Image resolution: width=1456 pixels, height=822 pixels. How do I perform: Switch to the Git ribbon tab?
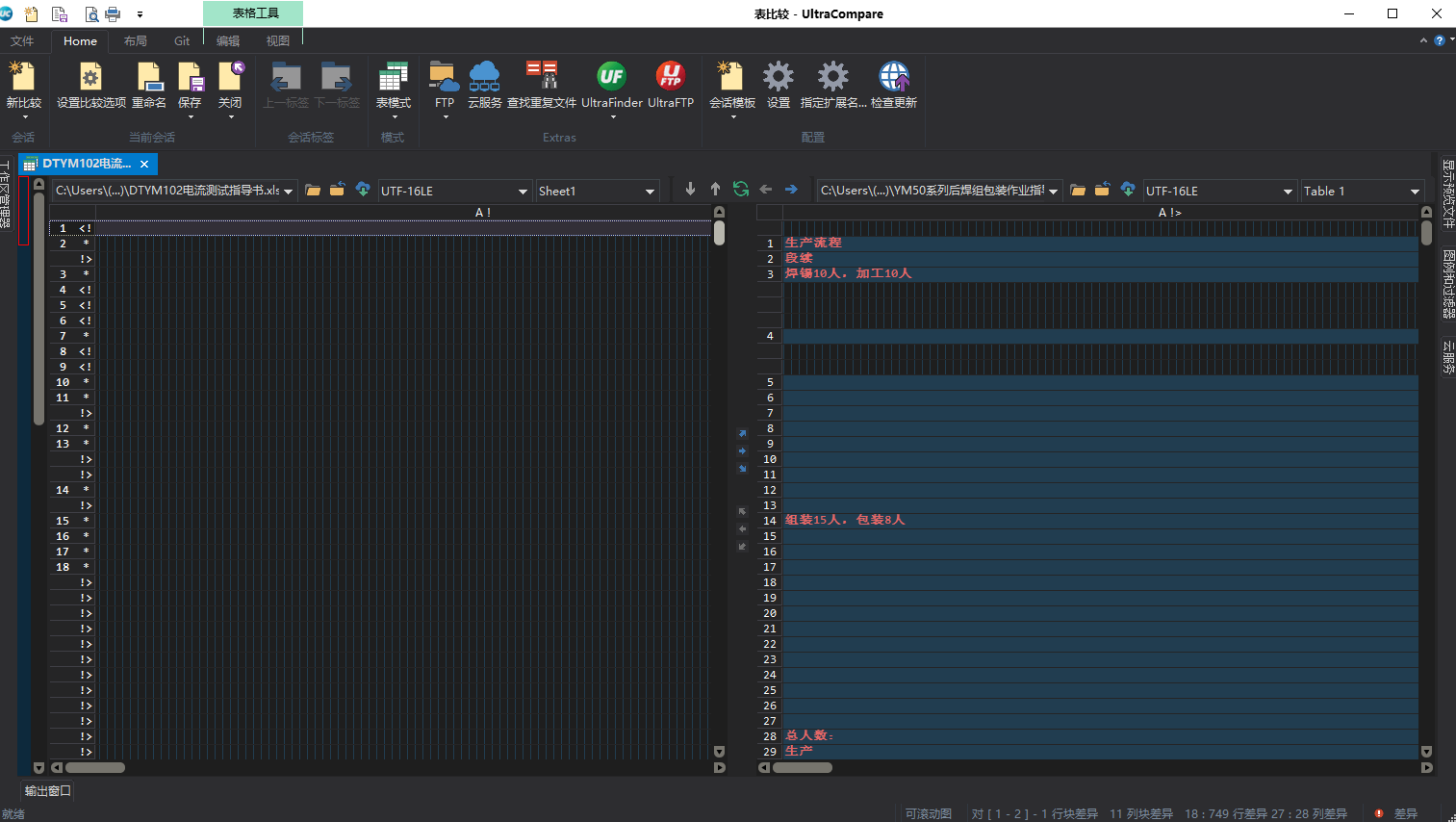click(182, 40)
